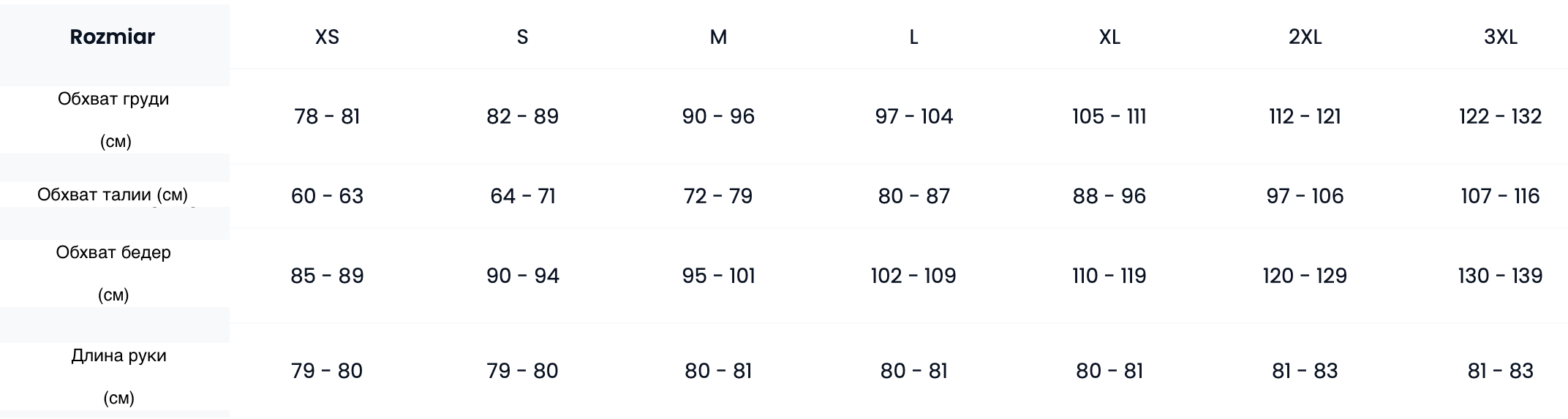Click the Длина руки row label
This screenshot has height=419, width=1568.
coord(118,356)
